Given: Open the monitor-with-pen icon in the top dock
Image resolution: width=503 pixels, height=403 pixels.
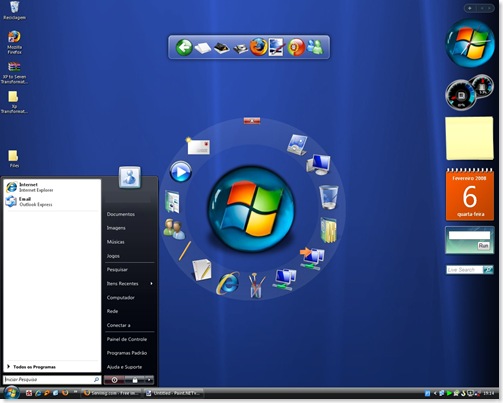Looking at the screenshot, I should [276, 47].
